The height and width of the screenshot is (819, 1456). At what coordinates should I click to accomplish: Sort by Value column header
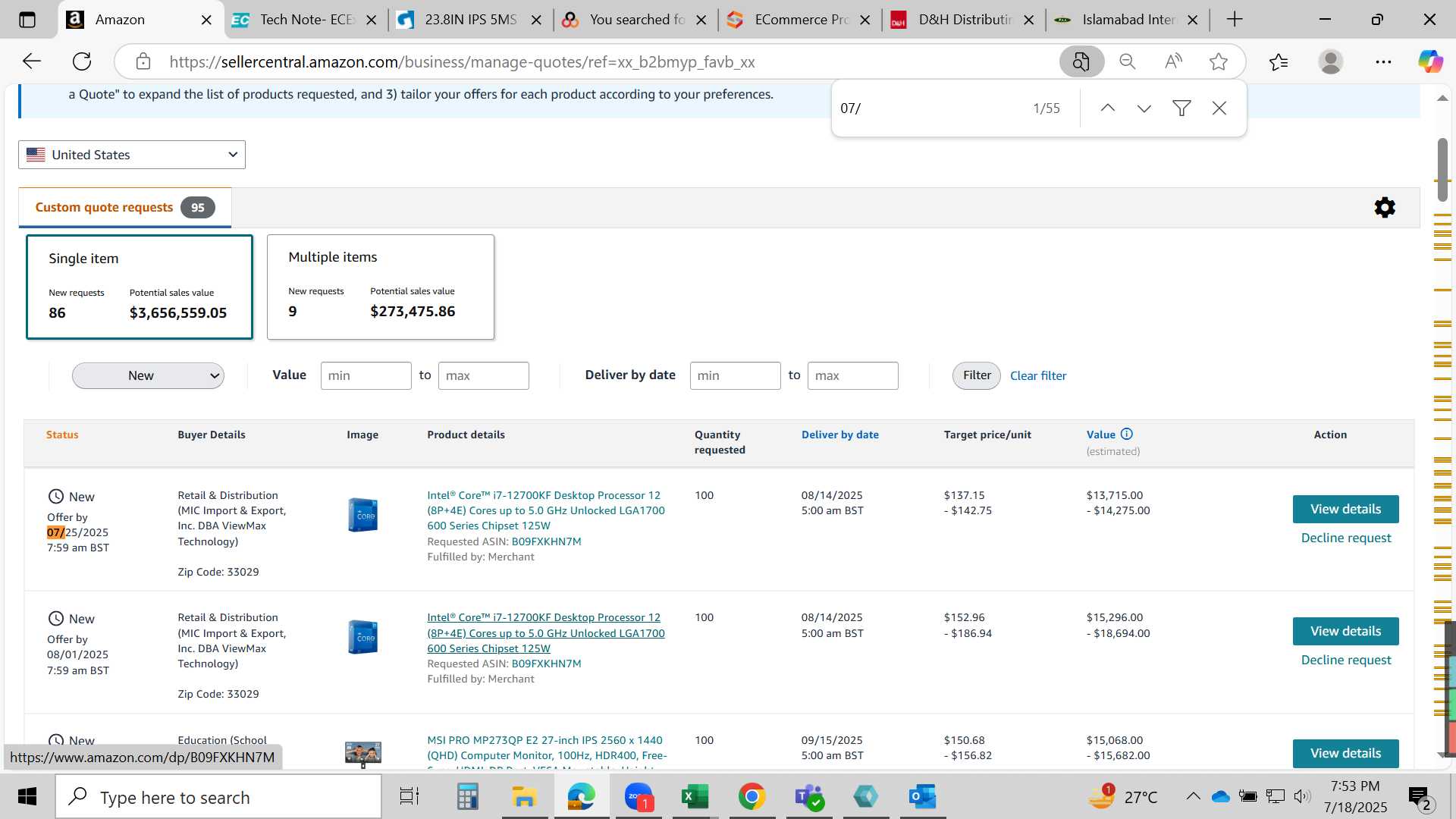point(1101,435)
